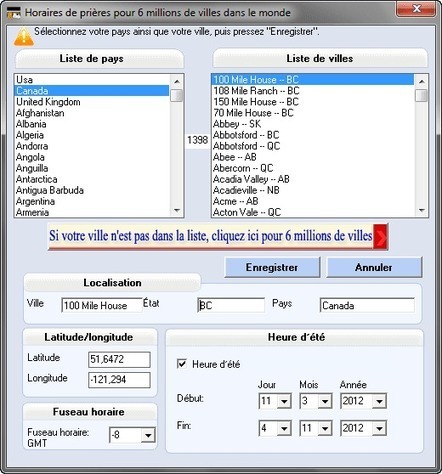The width and height of the screenshot is (442, 474).
Task: Select Abercorn -- QC city
Action: pos(313,168)
